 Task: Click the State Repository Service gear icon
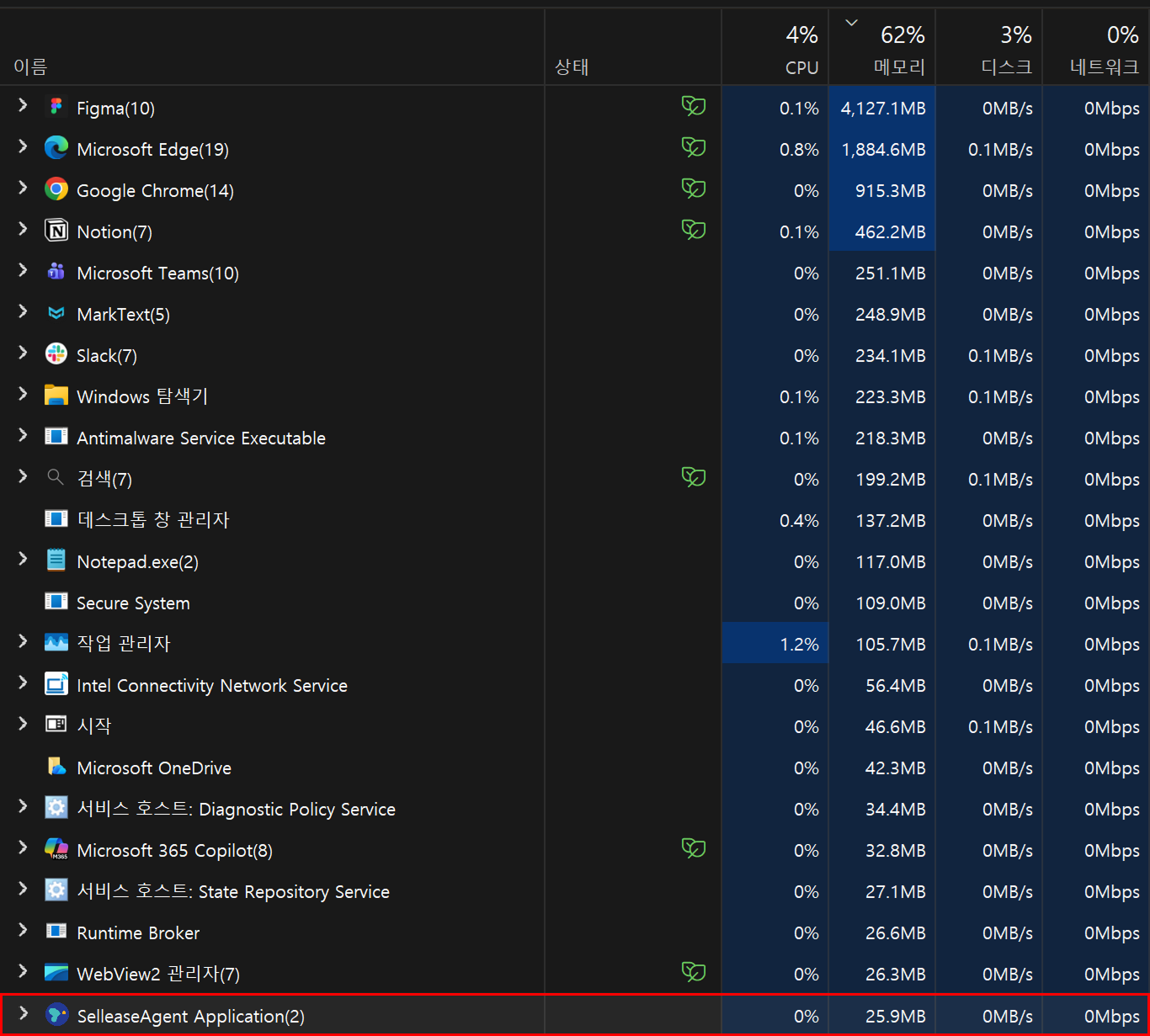56,890
